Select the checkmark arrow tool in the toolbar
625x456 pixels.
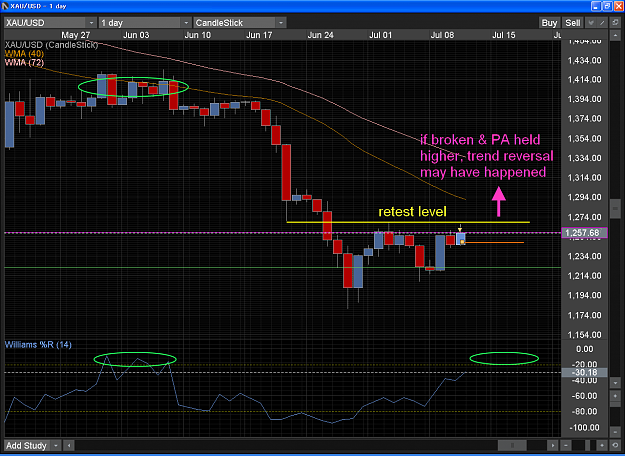click(x=591, y=23)
